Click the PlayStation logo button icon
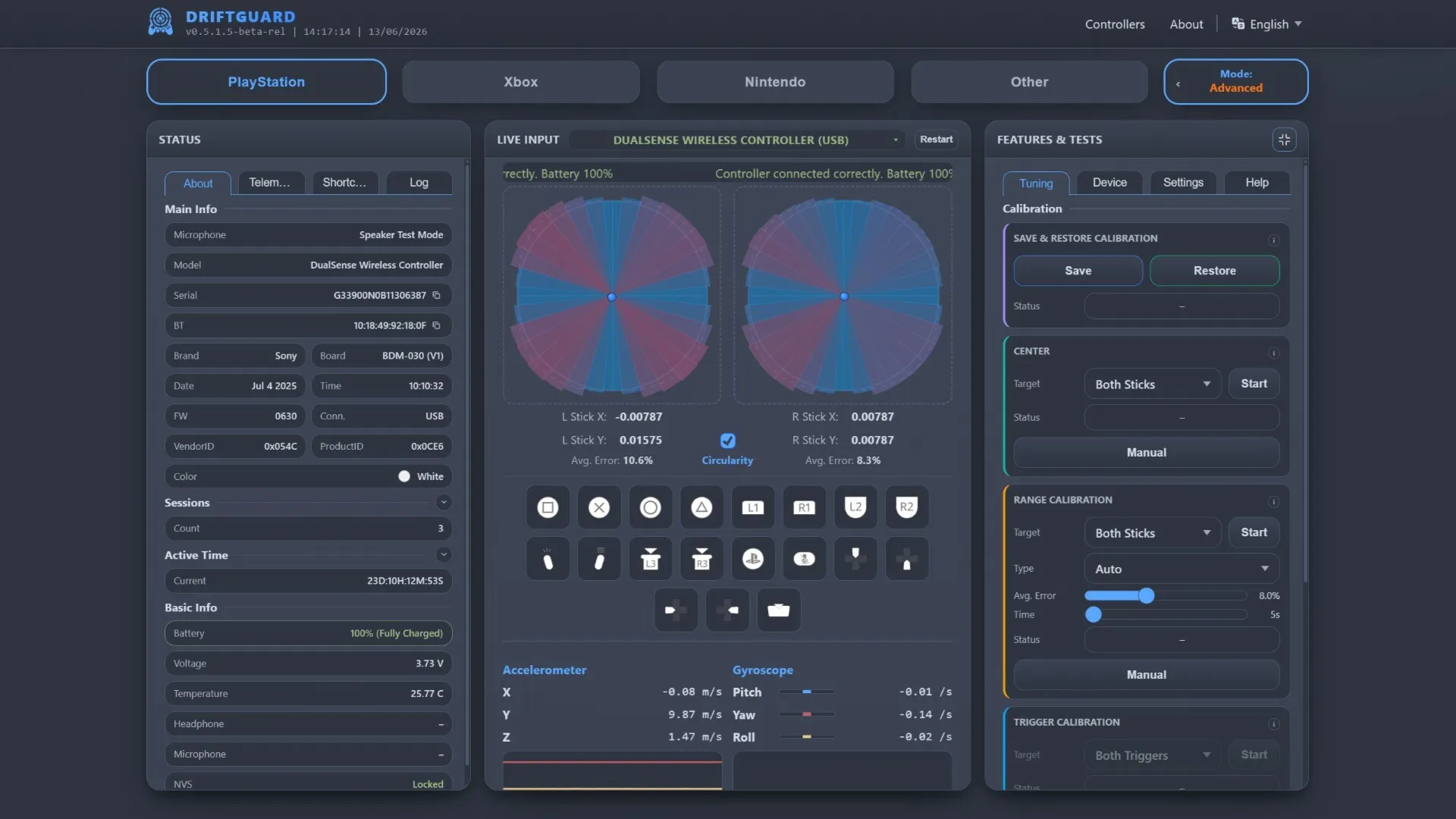1456x819 pixels. click(x=753, y=559)
